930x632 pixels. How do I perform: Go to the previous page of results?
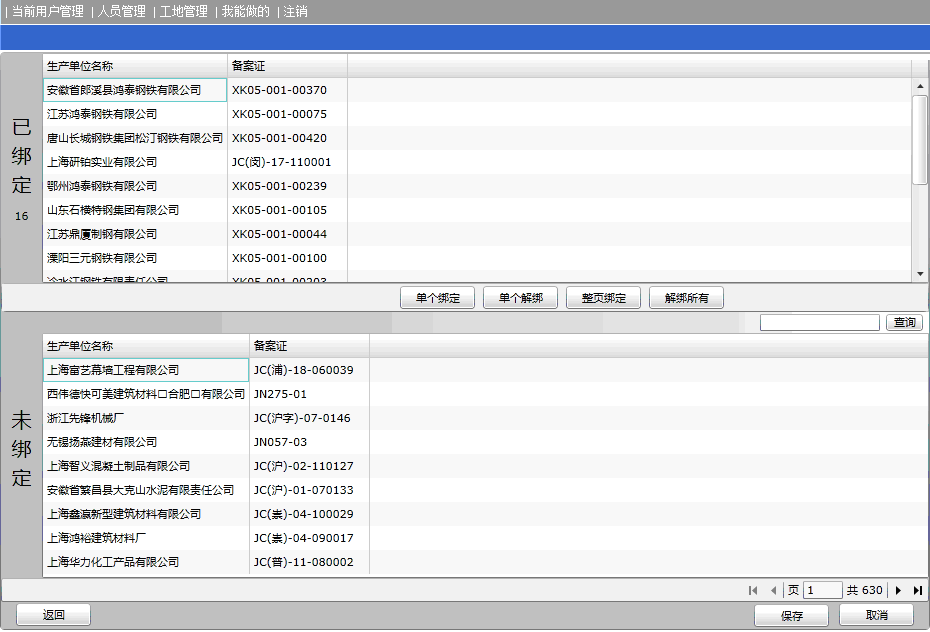[774, 591]
